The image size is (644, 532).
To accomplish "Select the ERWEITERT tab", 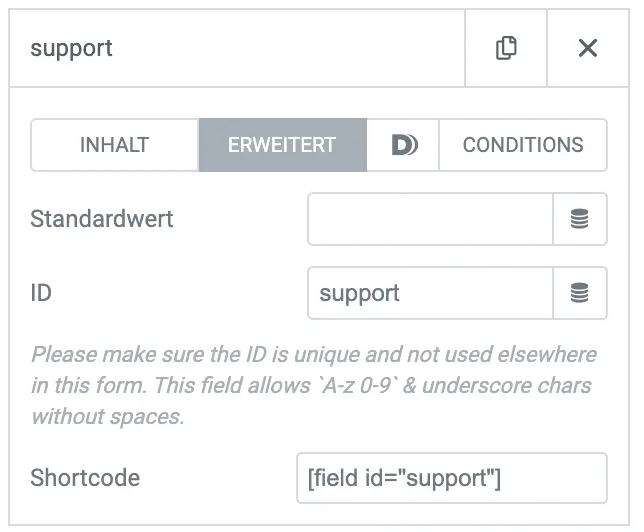I will coord(283,145).
